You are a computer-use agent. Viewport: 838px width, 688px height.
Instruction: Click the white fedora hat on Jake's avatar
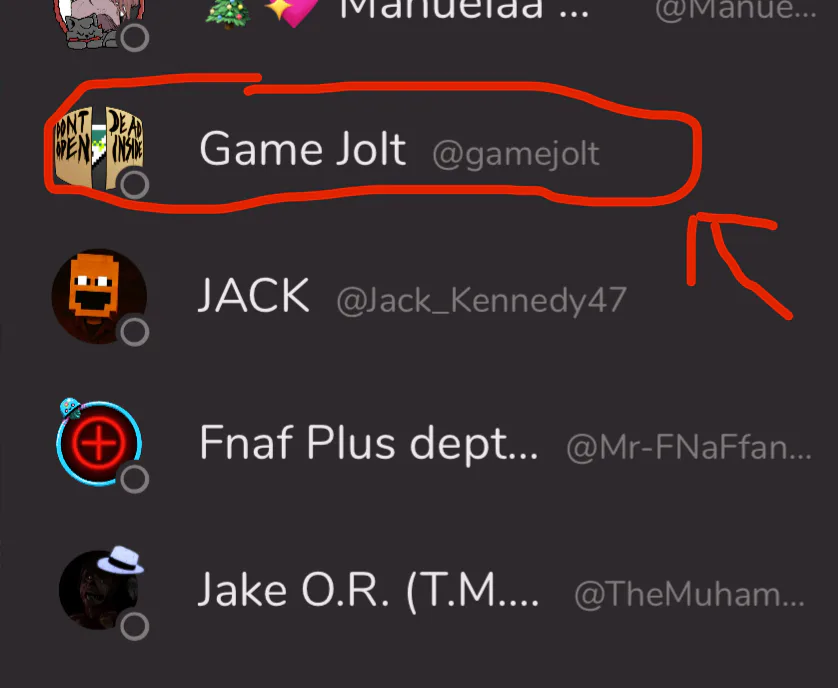pos(120,560)
